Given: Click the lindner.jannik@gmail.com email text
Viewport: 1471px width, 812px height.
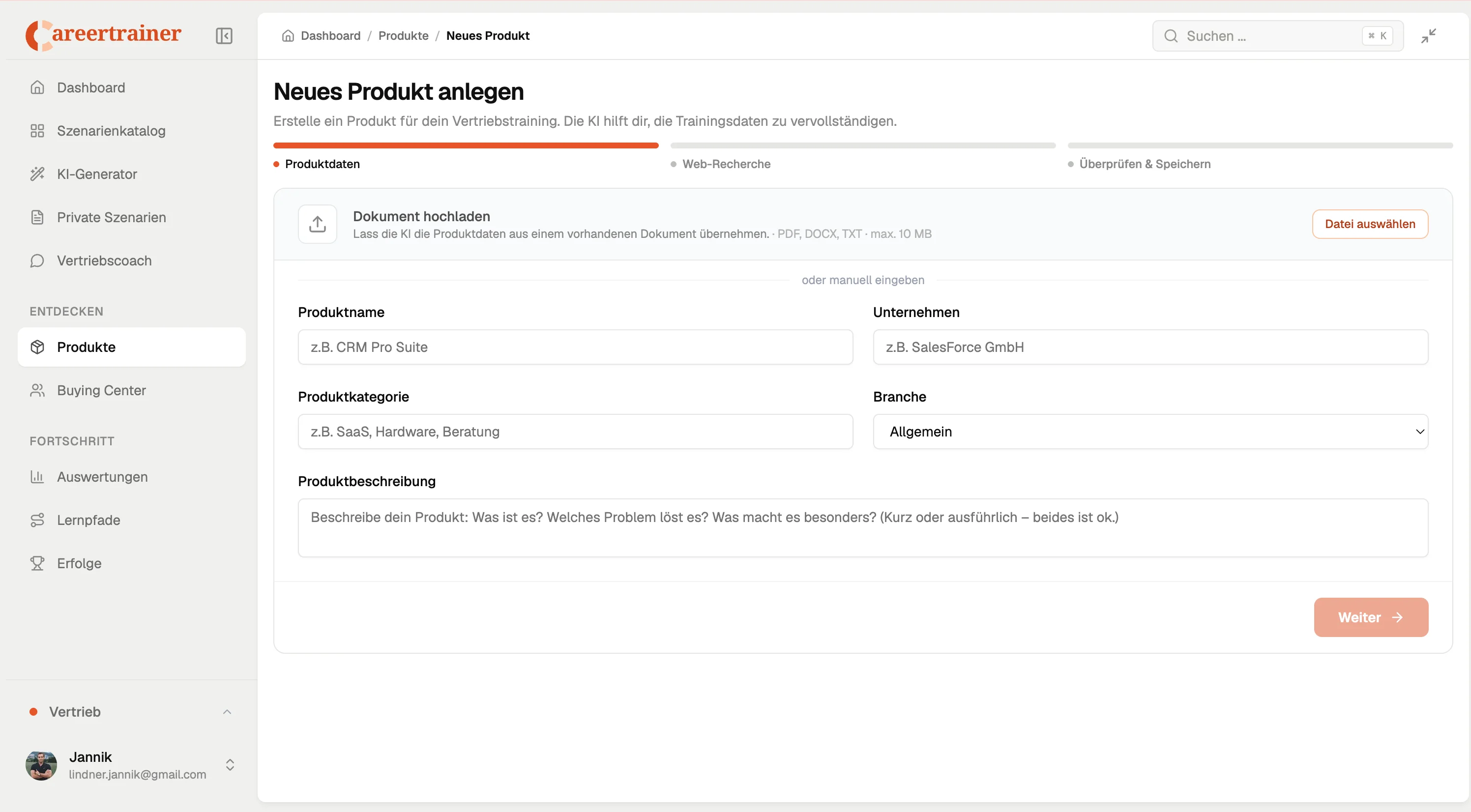Looking at the screenshot, I should click(137, 775).
